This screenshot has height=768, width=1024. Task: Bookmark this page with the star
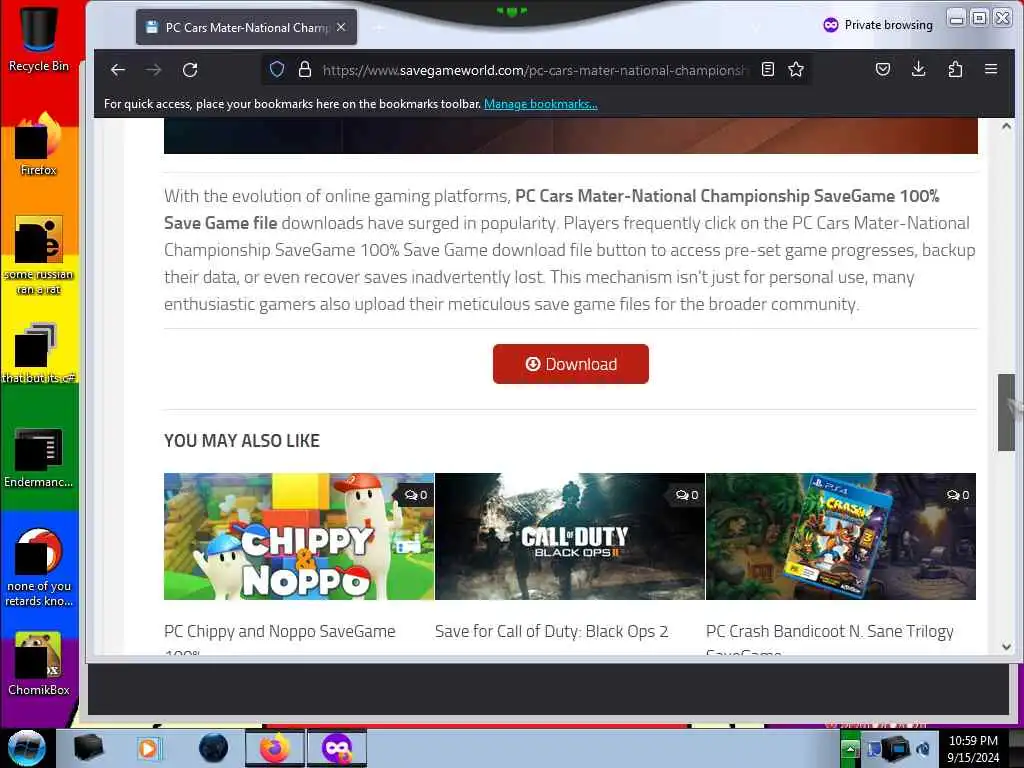795,69
